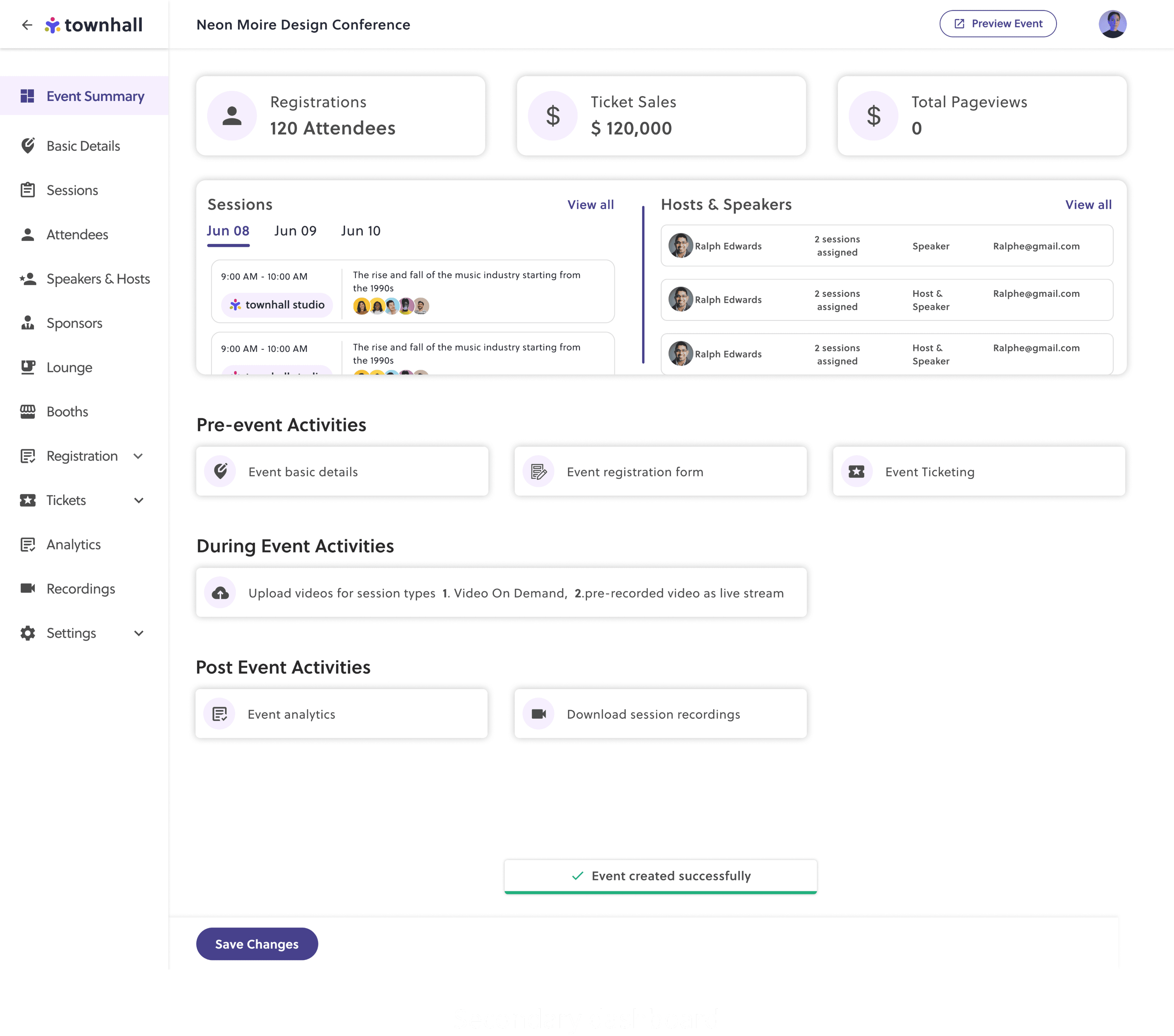This screenshot has width=1174, height=1036.
Task: Open Download session recordings card
Action: coord(660,714)
